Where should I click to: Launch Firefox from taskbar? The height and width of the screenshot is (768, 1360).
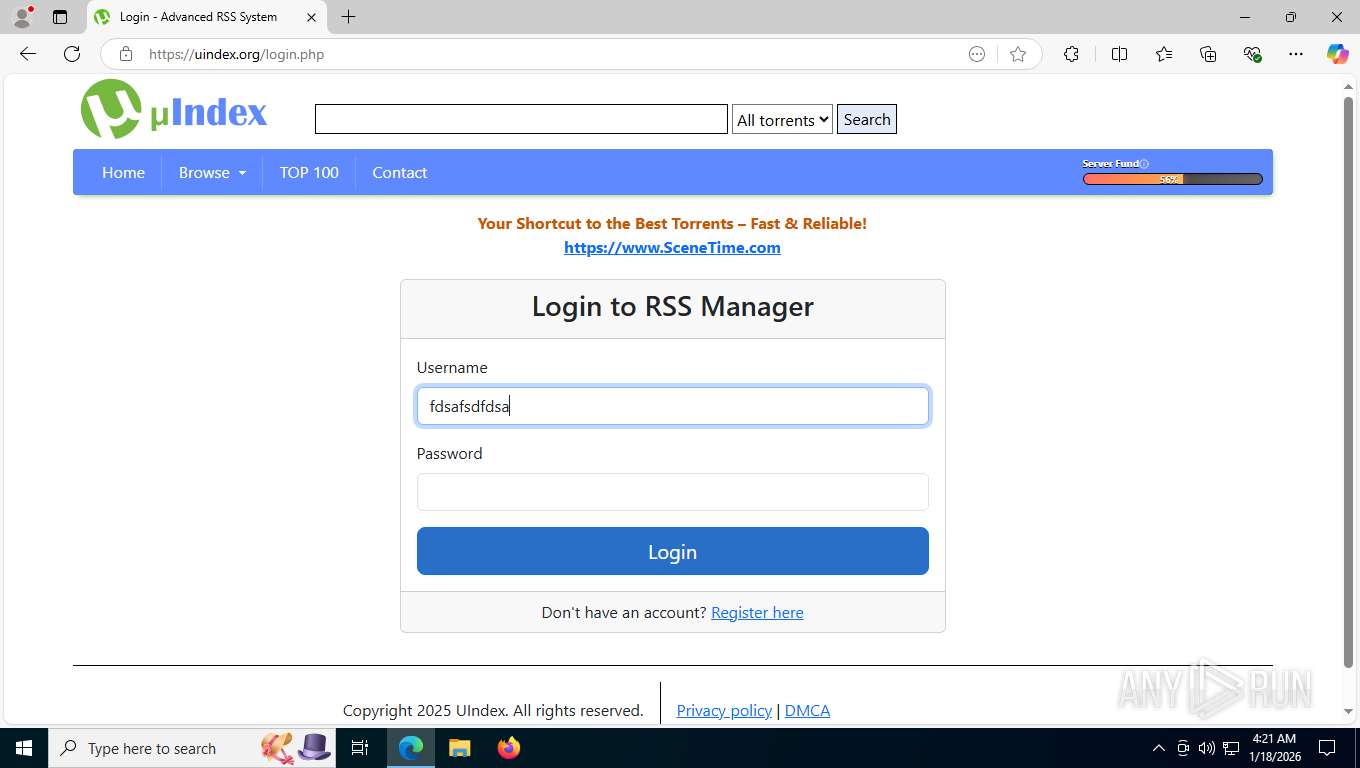508,748
